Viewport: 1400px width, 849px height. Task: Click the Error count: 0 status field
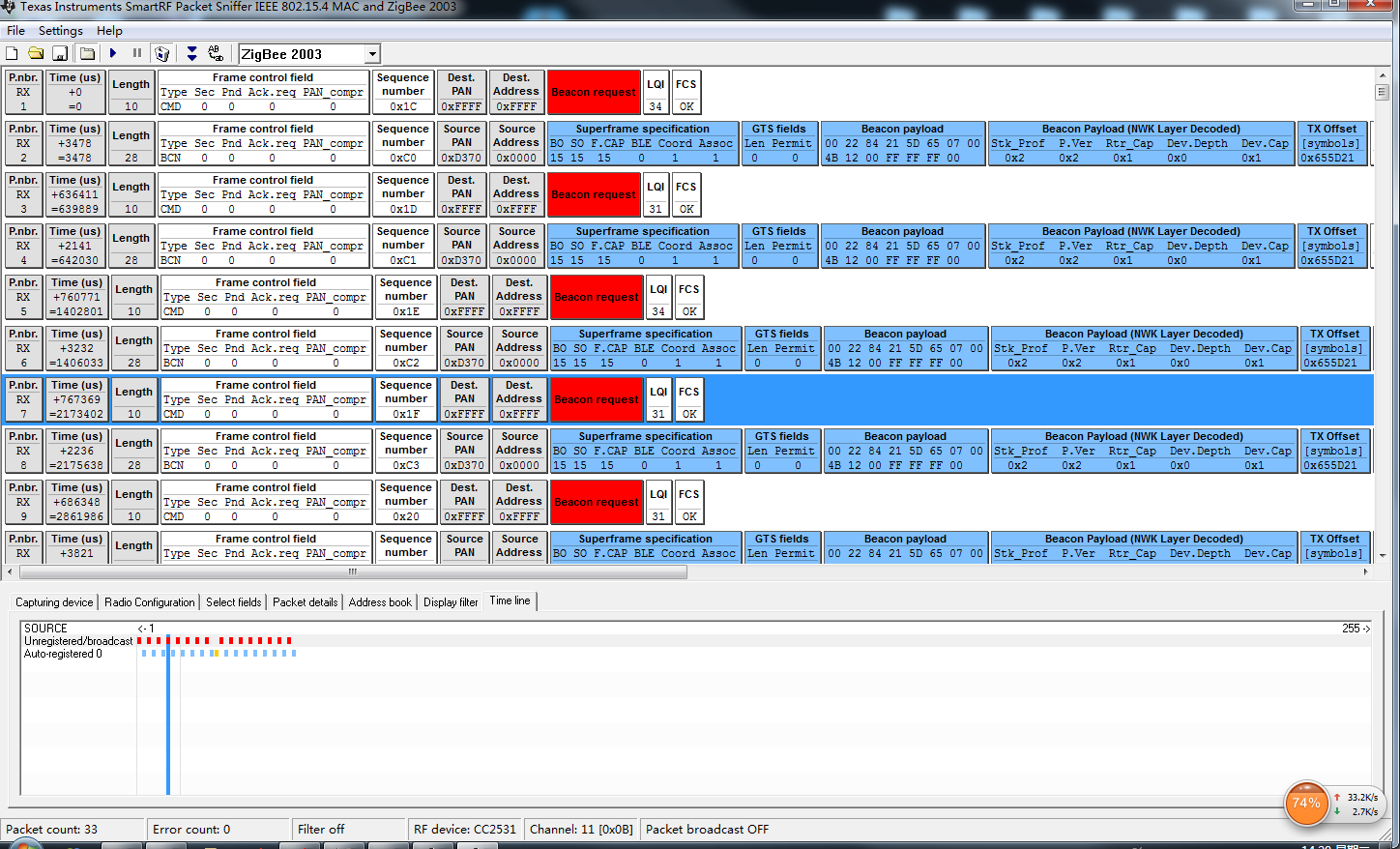pos(219,830)
